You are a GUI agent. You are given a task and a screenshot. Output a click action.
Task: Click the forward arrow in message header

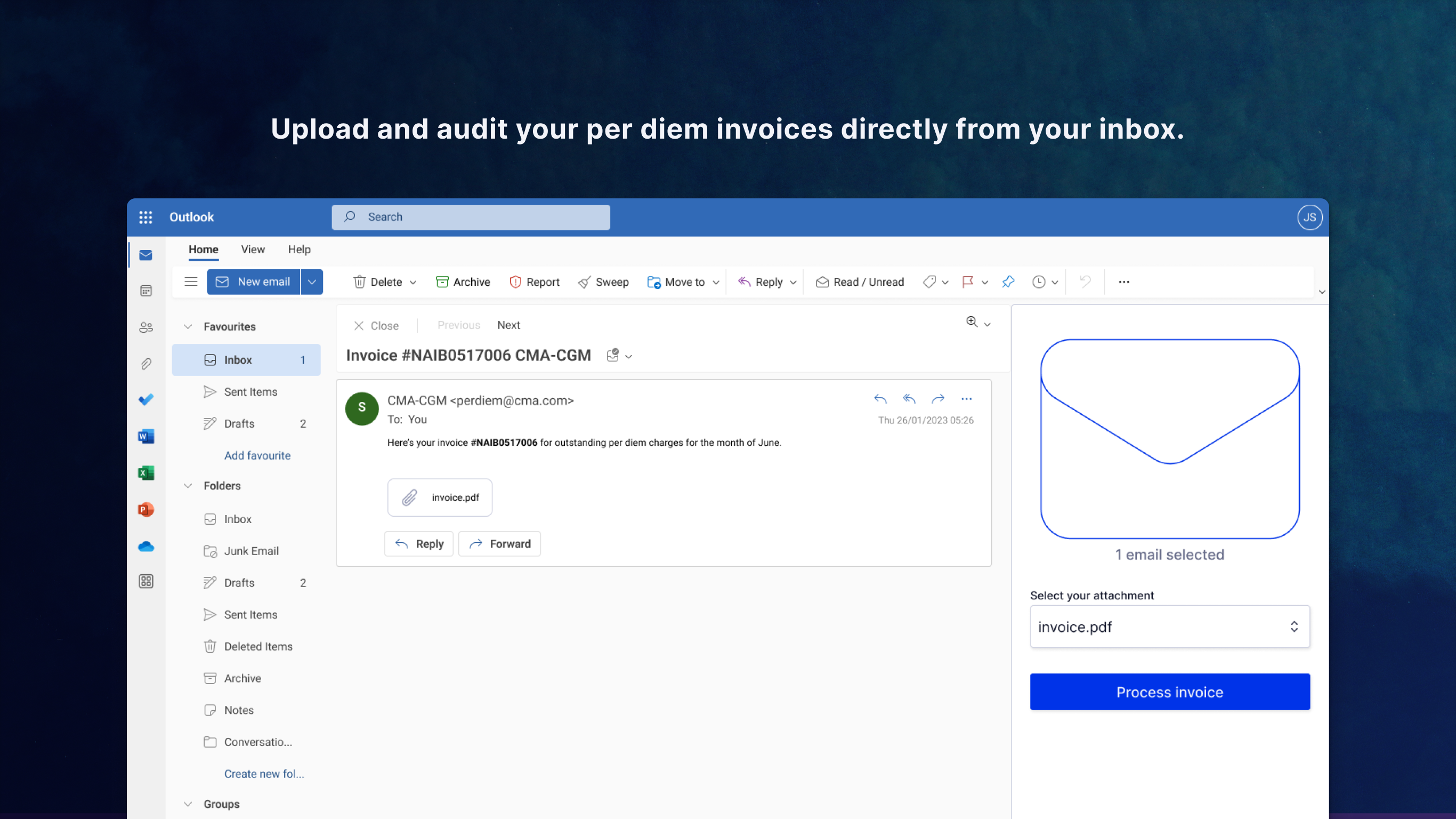point(937,399)
